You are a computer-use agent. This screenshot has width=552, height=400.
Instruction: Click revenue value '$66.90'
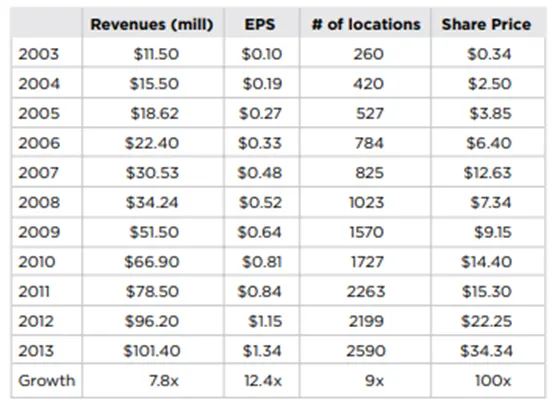click(x=152, y=262)
